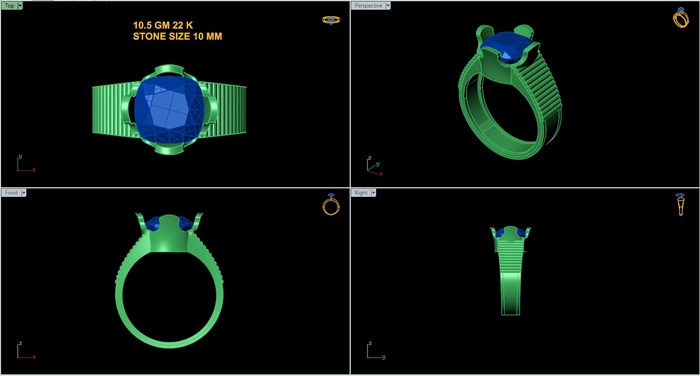This screenshot has width=700, height=376.
Task: Click the Front viewport title label
Action: [x=11, y=192]
